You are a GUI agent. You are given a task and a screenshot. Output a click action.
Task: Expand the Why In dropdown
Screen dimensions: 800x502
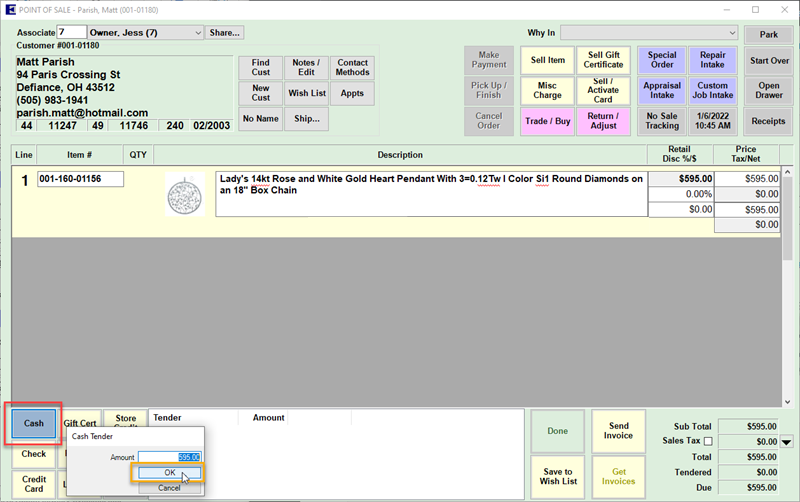pyautogui.click(x=731, y=33)
